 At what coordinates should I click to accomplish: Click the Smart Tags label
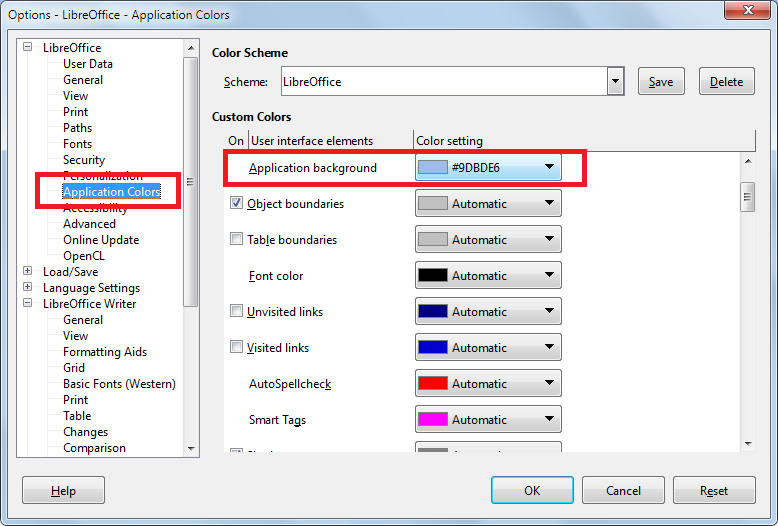pos(277,420)
